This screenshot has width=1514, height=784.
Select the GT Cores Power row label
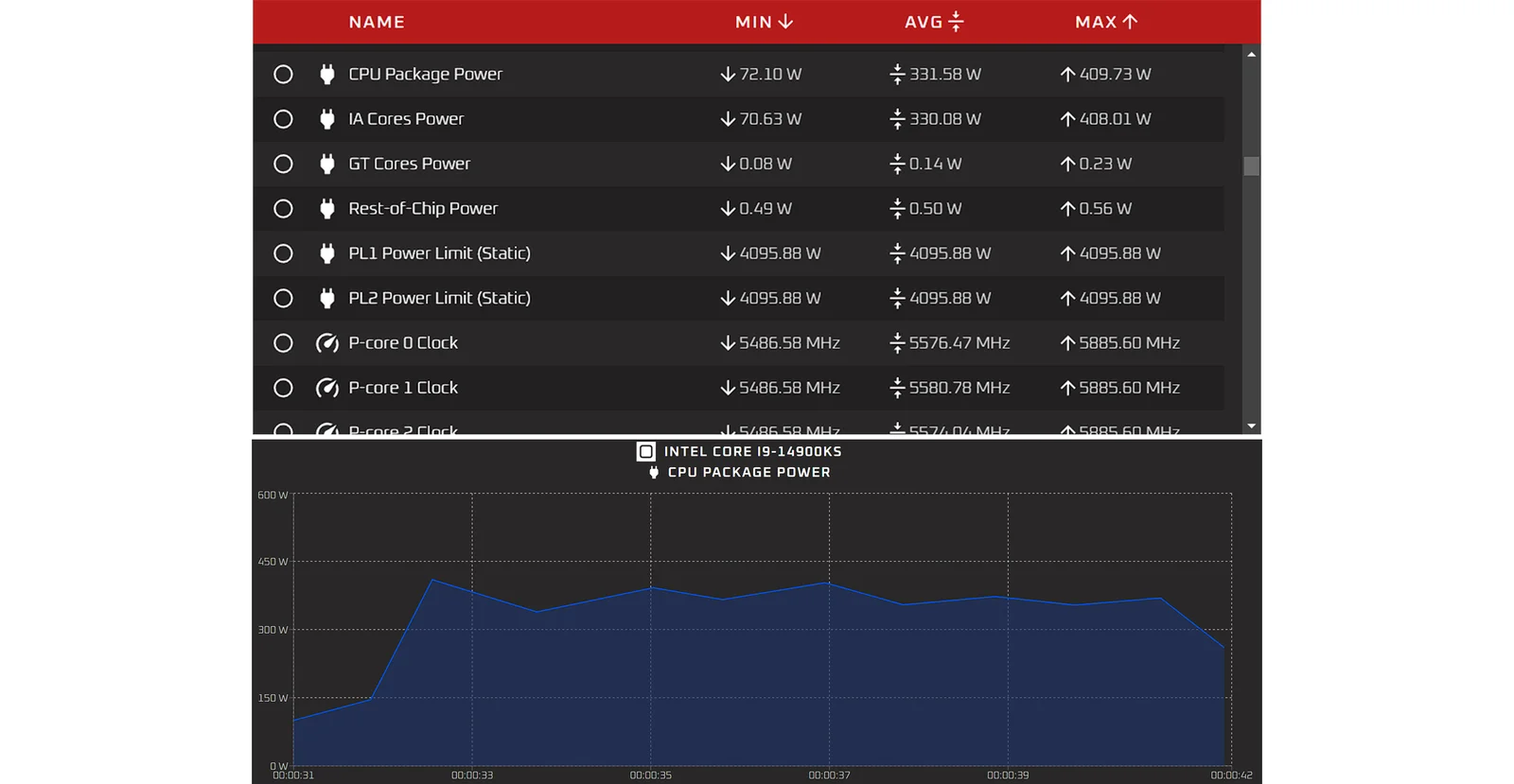(x=409, y=164)
